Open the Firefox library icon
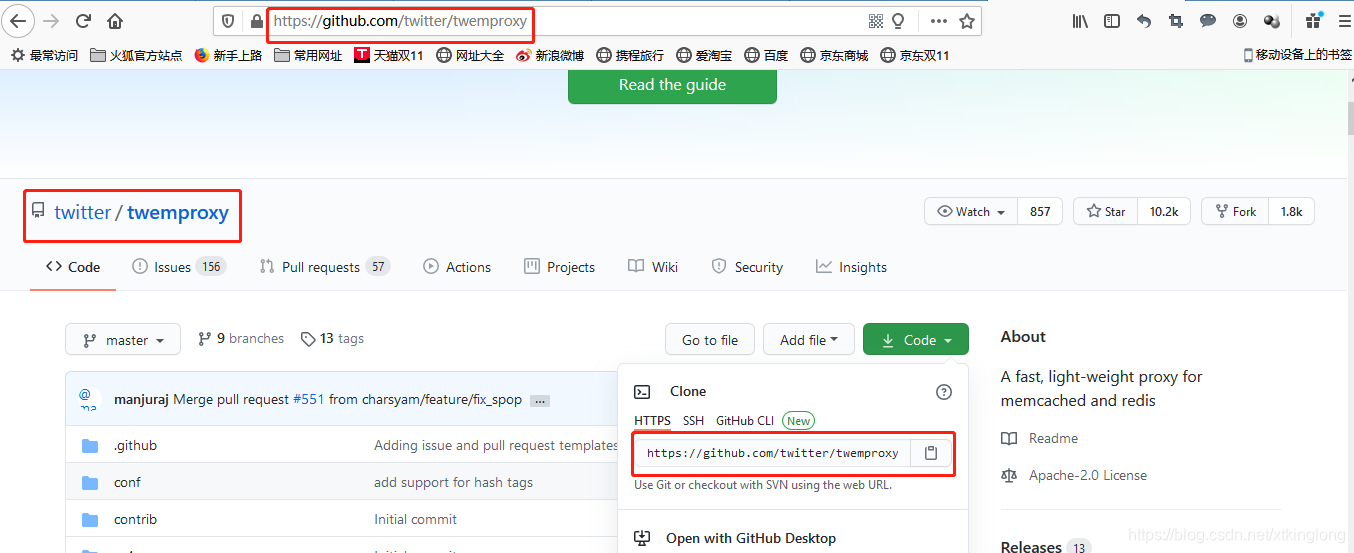Screen dimensions: 1354x553 [x=1081, y=21]
